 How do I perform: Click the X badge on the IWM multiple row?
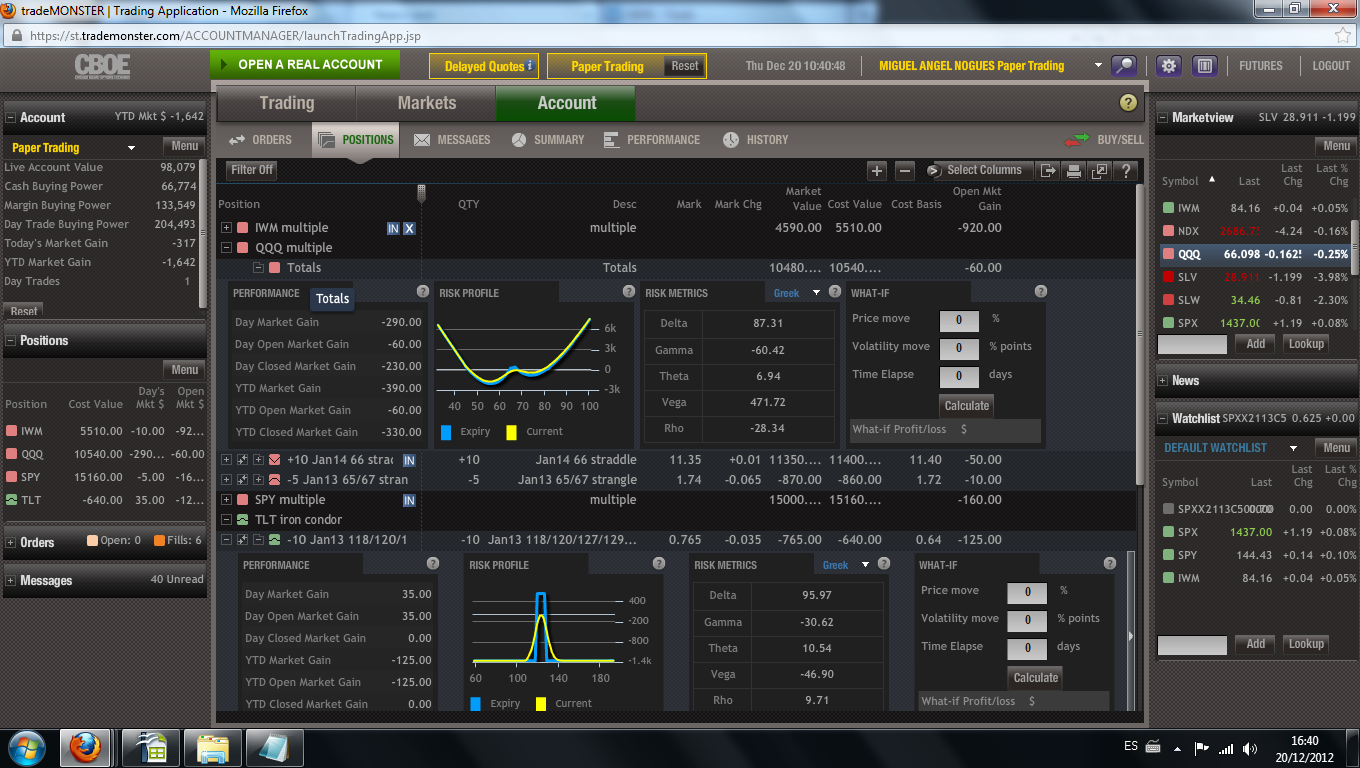pos(409,228)
